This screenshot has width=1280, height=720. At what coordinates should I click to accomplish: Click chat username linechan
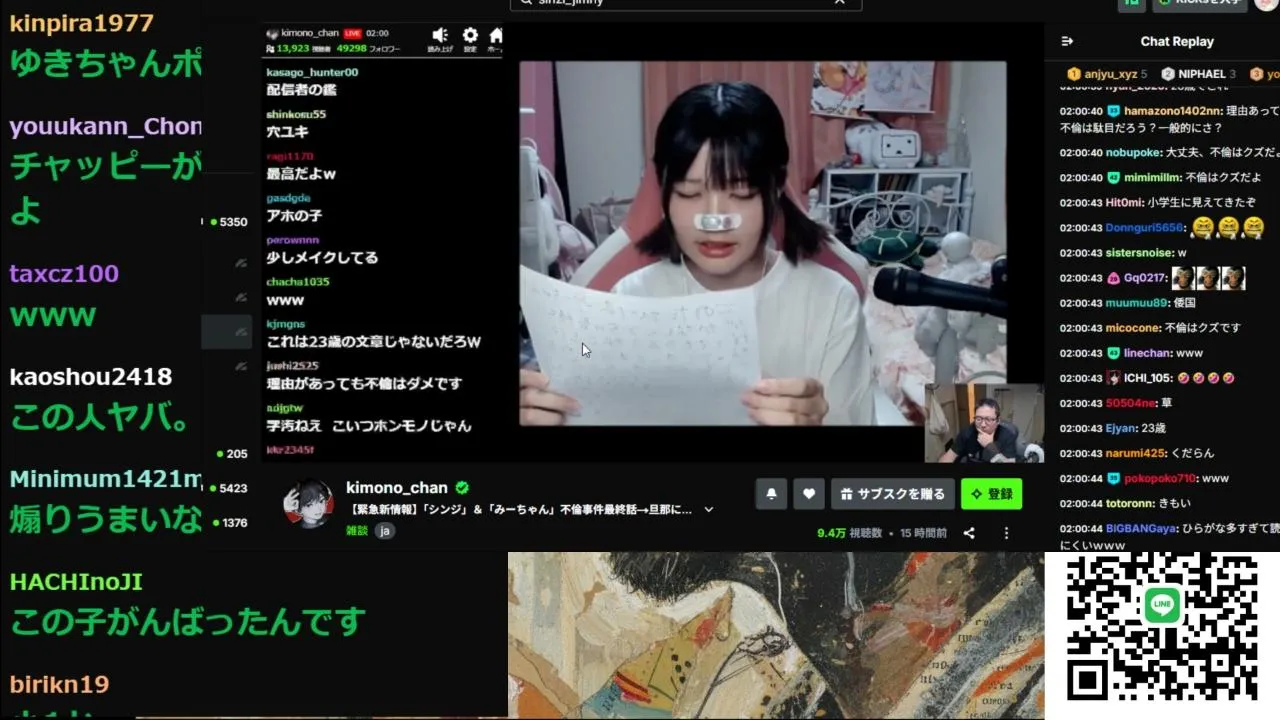click(x=1148, y=353)
